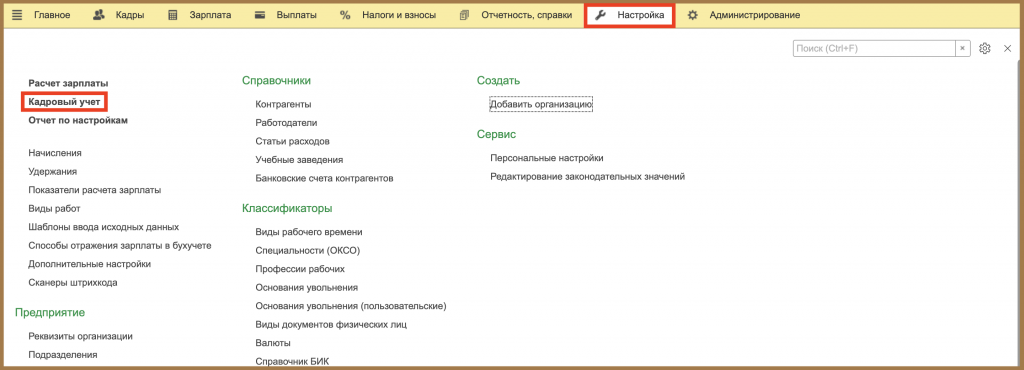This screenshot has width=1024, height=370.
Task: Open Виды документов физических лиц
Action: 331,324
